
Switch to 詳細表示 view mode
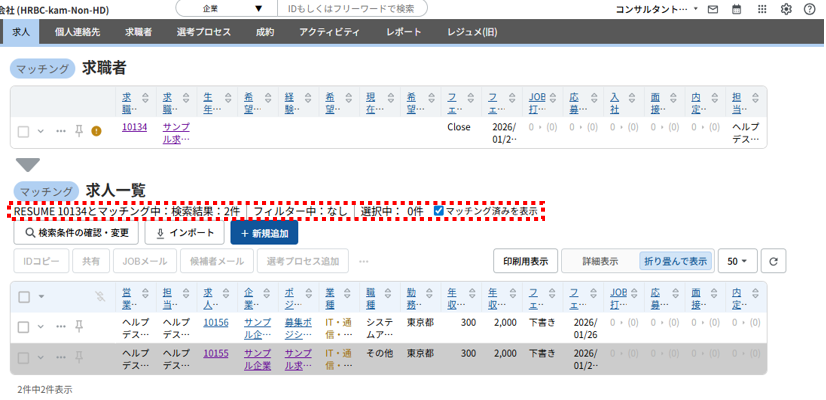coord(600,261)
